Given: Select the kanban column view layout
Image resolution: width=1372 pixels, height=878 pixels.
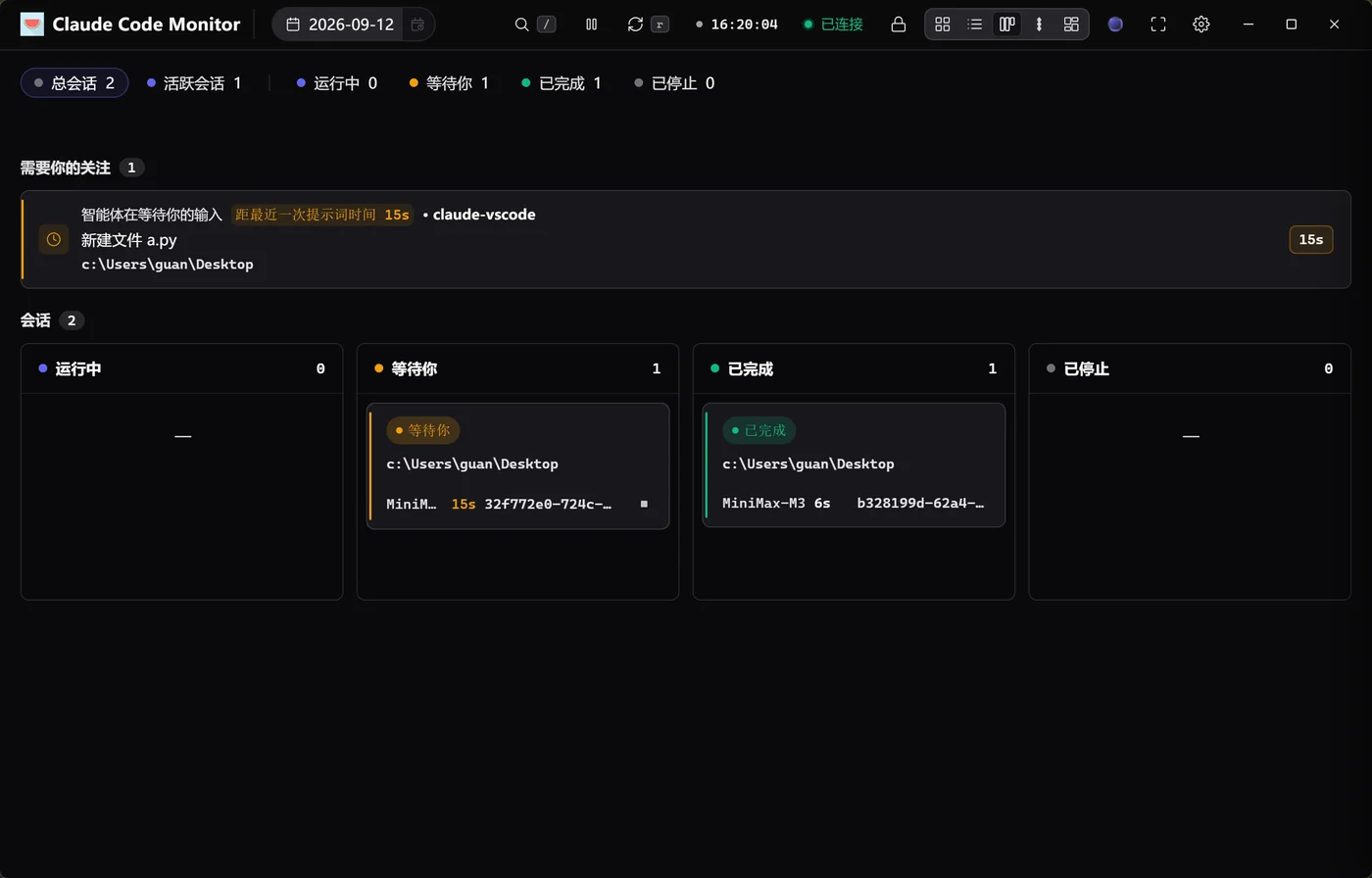Looking at the screenshot, I should tap(1006, 24).
